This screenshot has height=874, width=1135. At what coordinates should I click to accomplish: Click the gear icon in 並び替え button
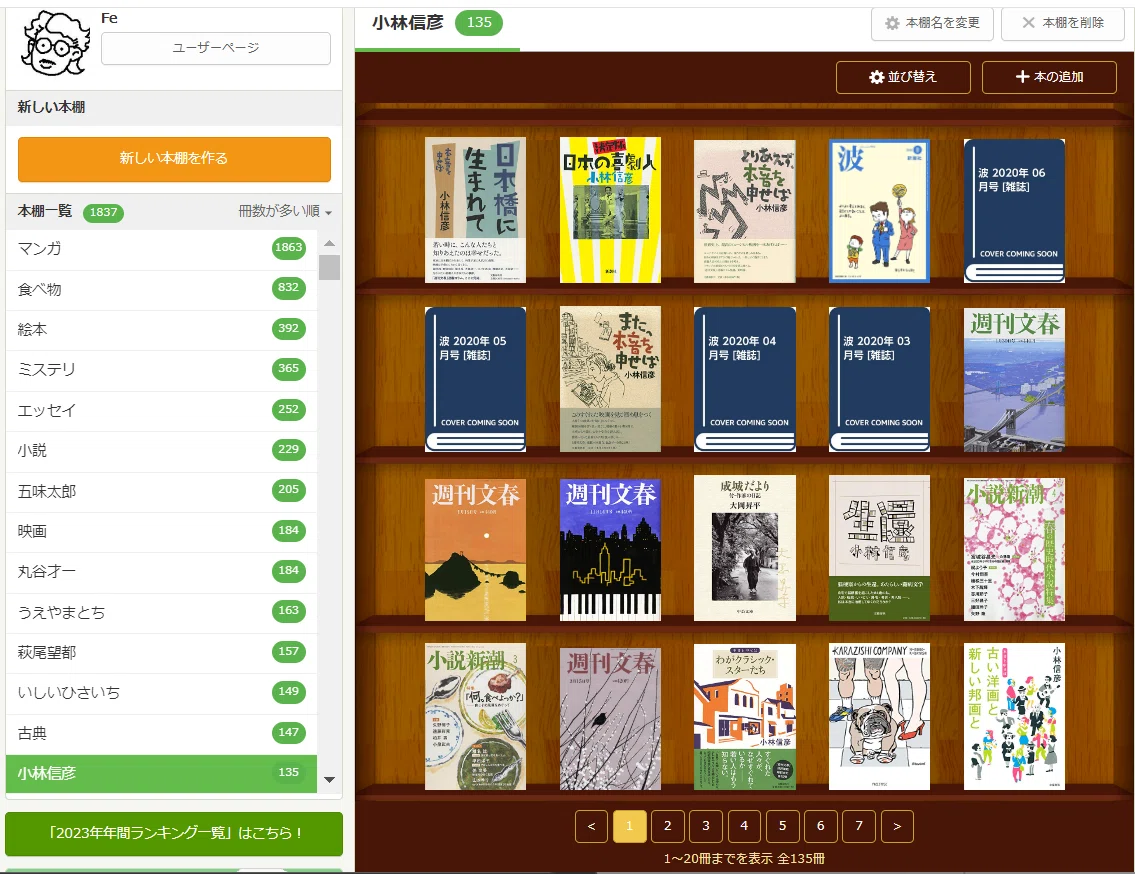pos(877,77)
